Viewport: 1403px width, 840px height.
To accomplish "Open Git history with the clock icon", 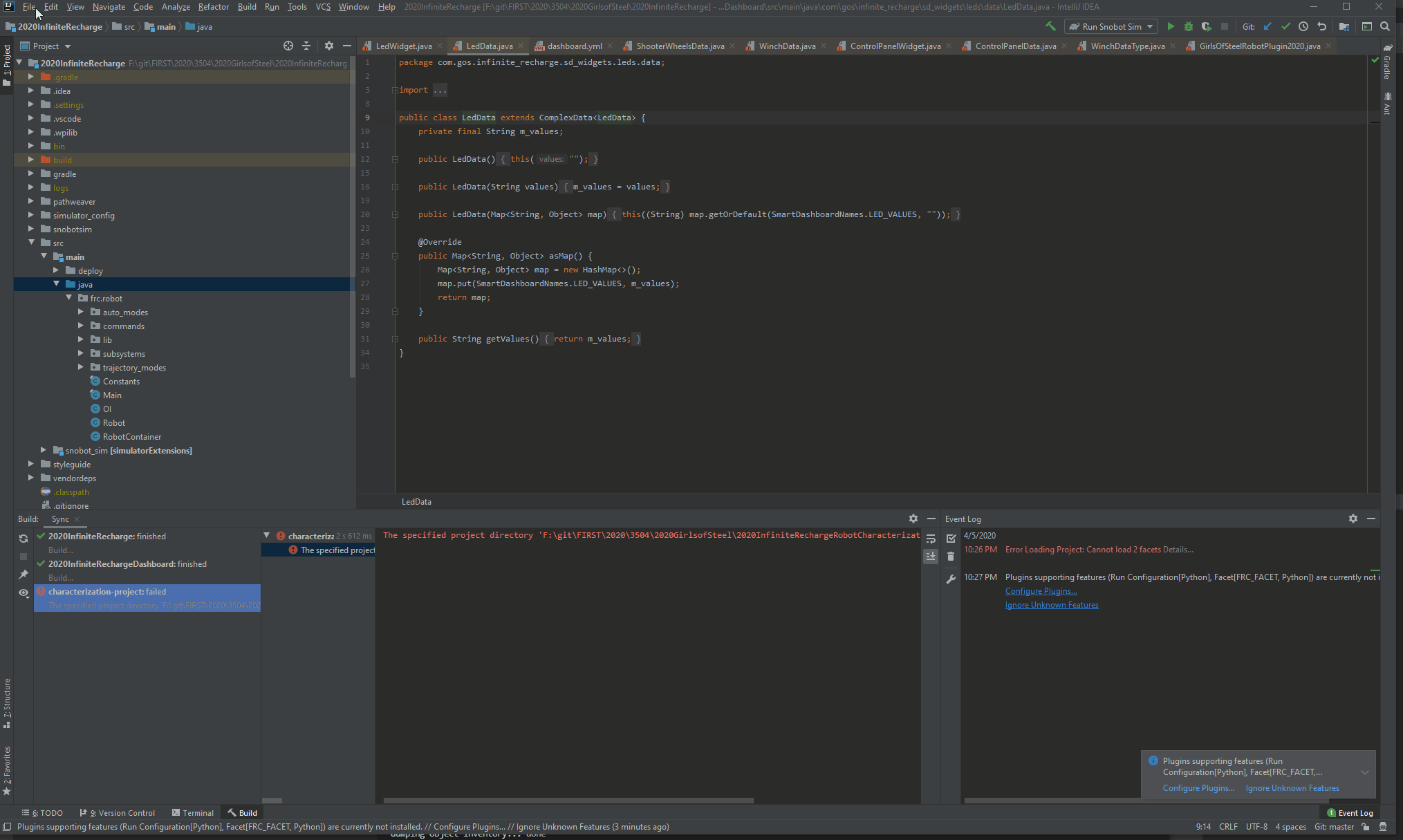I will coord(1304,26).
